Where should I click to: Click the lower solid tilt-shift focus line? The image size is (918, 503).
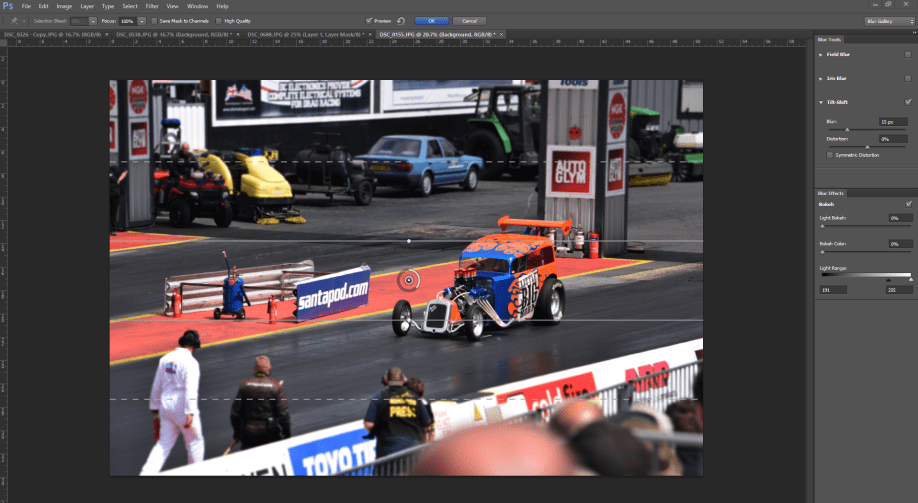pos(406,320)
